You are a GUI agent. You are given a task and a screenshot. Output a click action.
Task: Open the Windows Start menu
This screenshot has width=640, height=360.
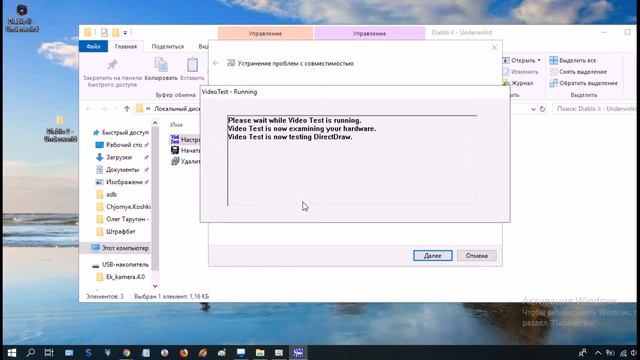point(11,353)
